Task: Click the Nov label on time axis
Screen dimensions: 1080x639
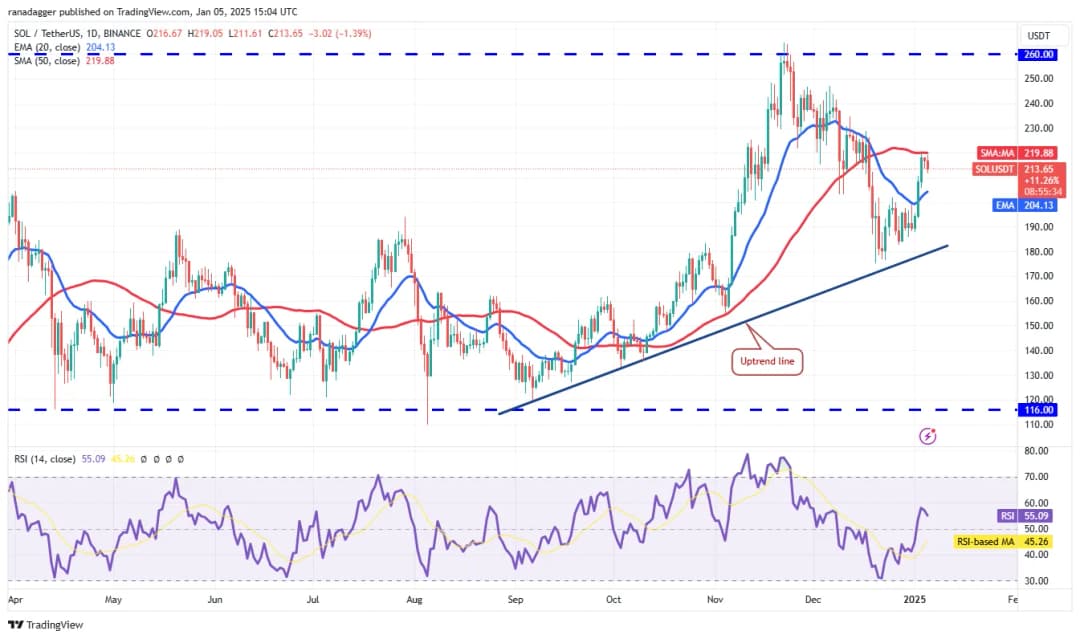Action: tap(715, 600)
